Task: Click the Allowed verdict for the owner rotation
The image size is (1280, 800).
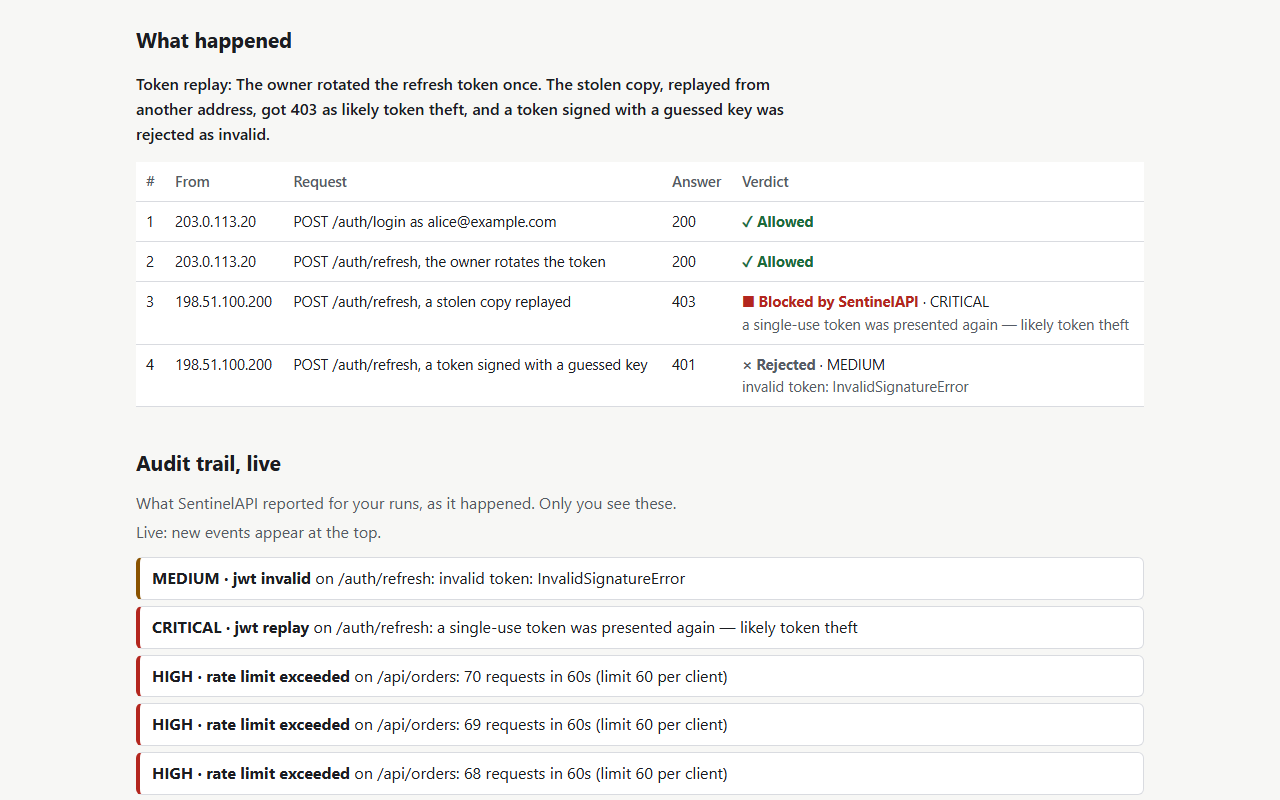Action: [x=777, y=262]
